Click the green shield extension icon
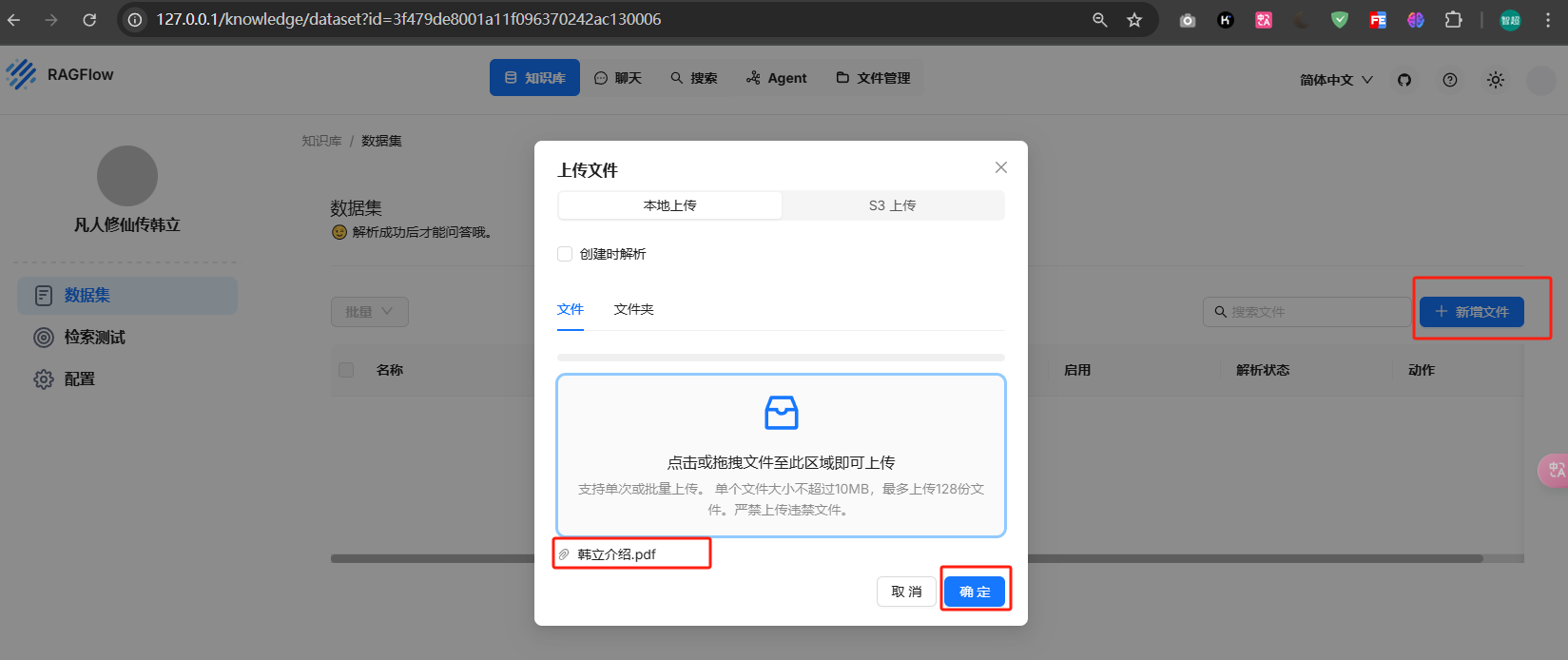 [x=1340, y=19]
